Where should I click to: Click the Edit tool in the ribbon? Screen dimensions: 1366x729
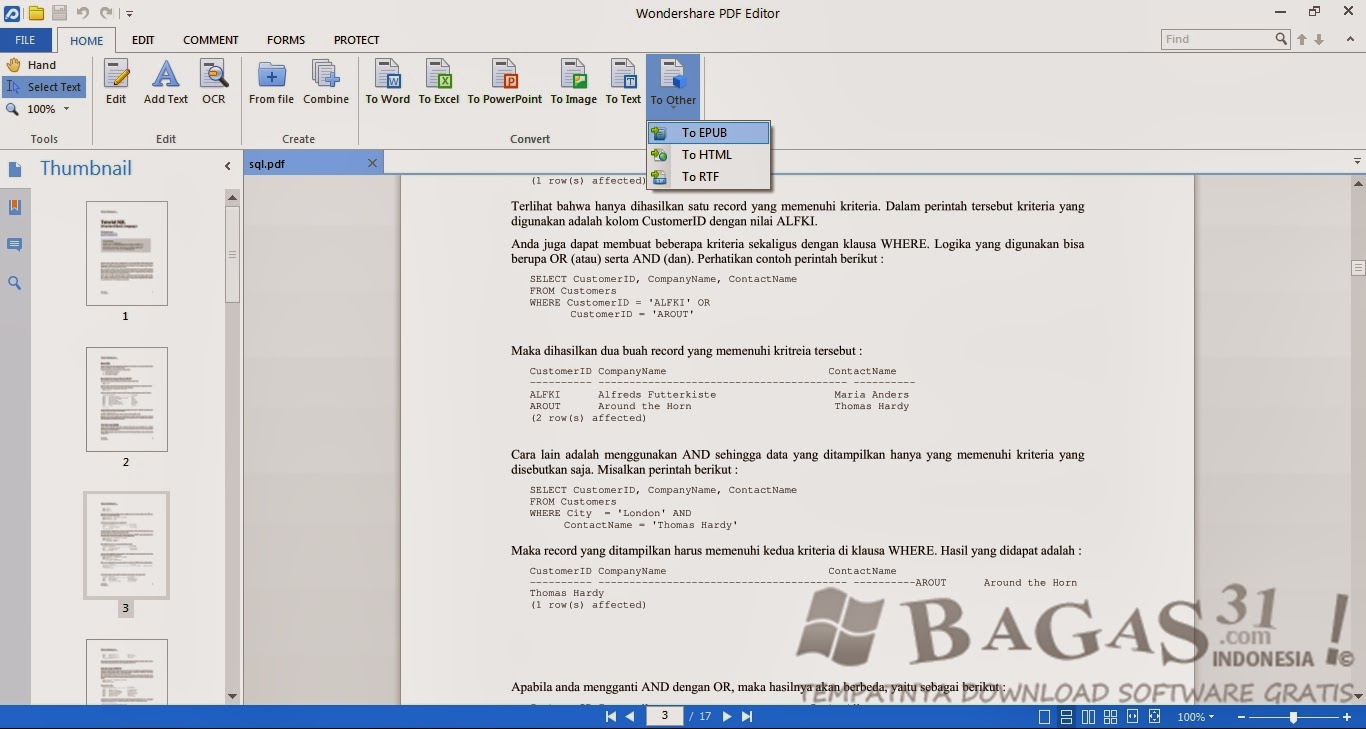(x=116, y=82)
